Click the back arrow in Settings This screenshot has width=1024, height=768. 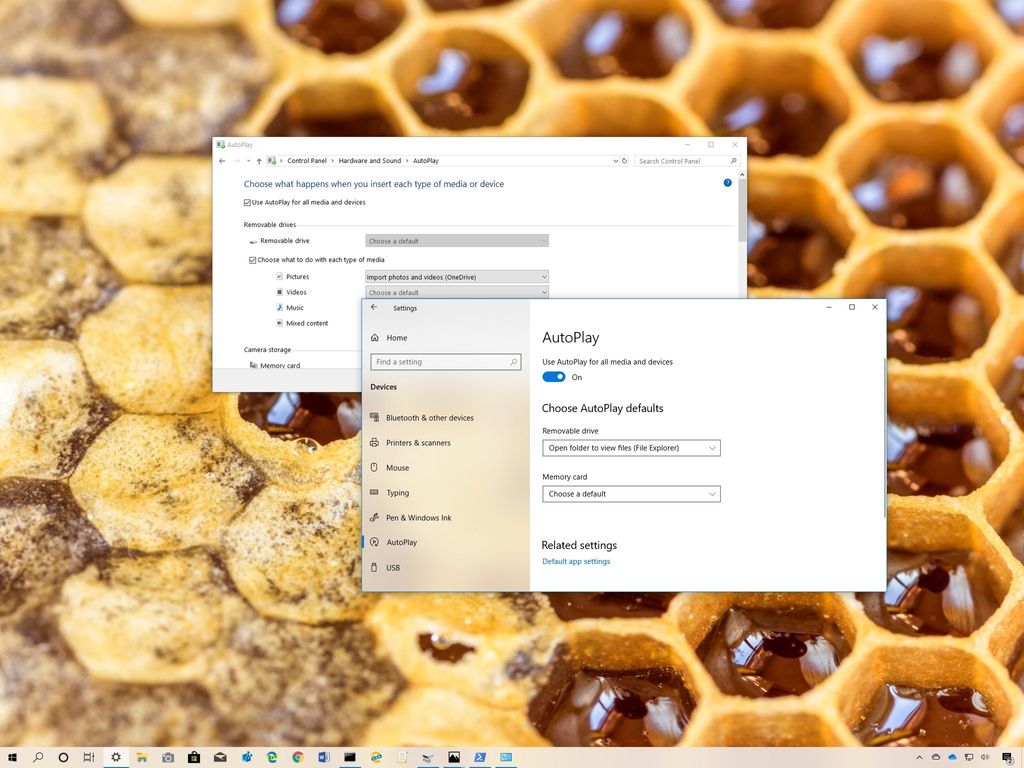373,308
